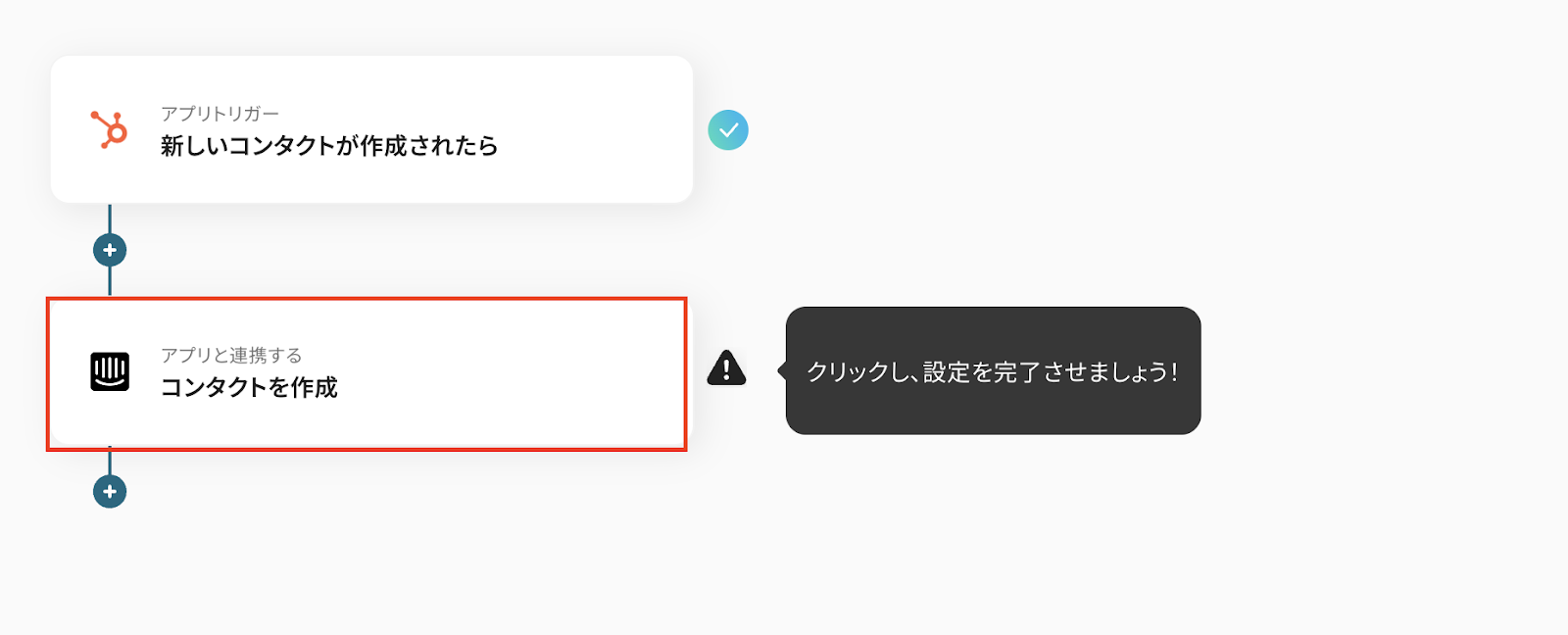This screenshot has width=1568, height=635.
Task: Click the クリックし、設定を完了させましょう! tooltip
Action: (993, 371)
